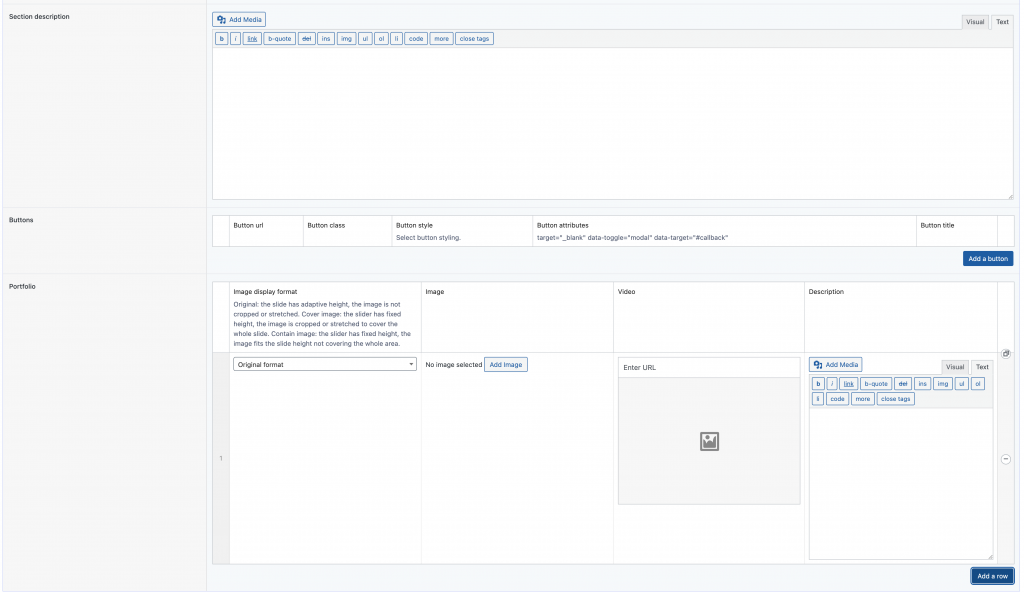The width and height of the screenshot is (1024, 592).
Task: Click ul tag in Portfolio description toolbar
Action: 961,384
